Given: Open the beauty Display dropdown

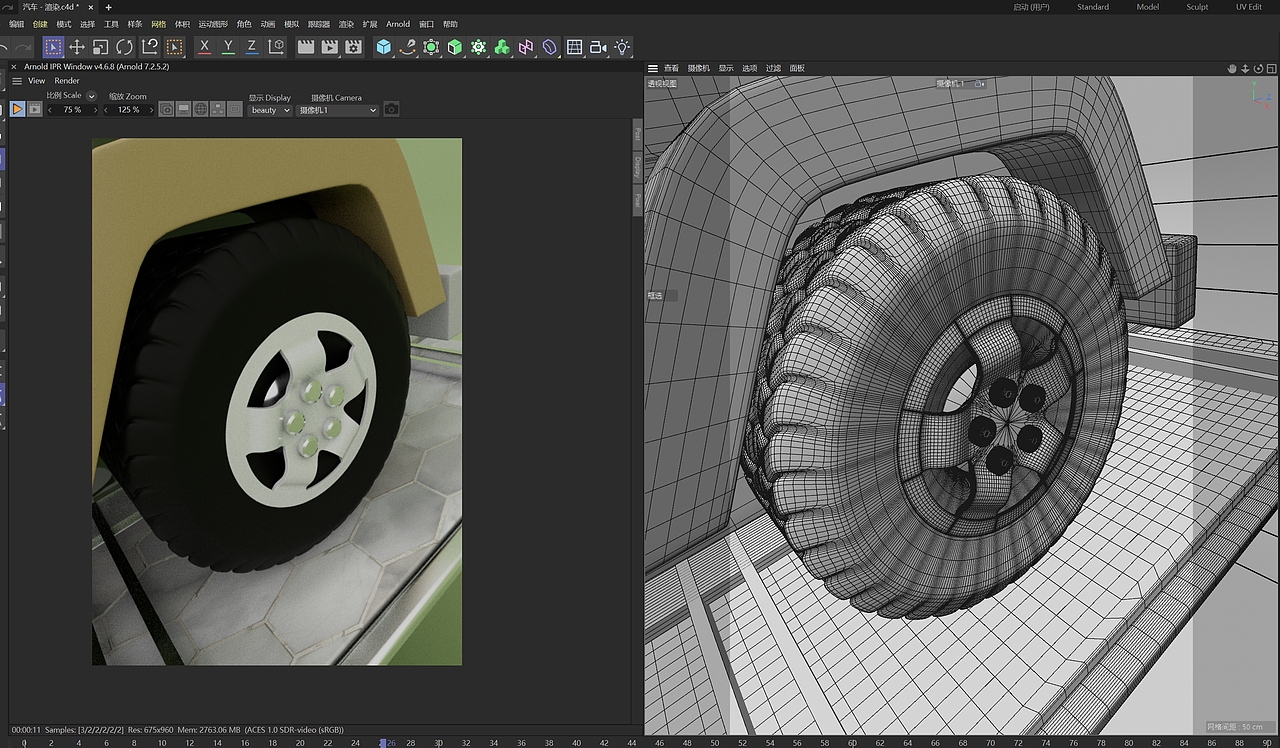Looking at the screenshot, I should point(270,110).
